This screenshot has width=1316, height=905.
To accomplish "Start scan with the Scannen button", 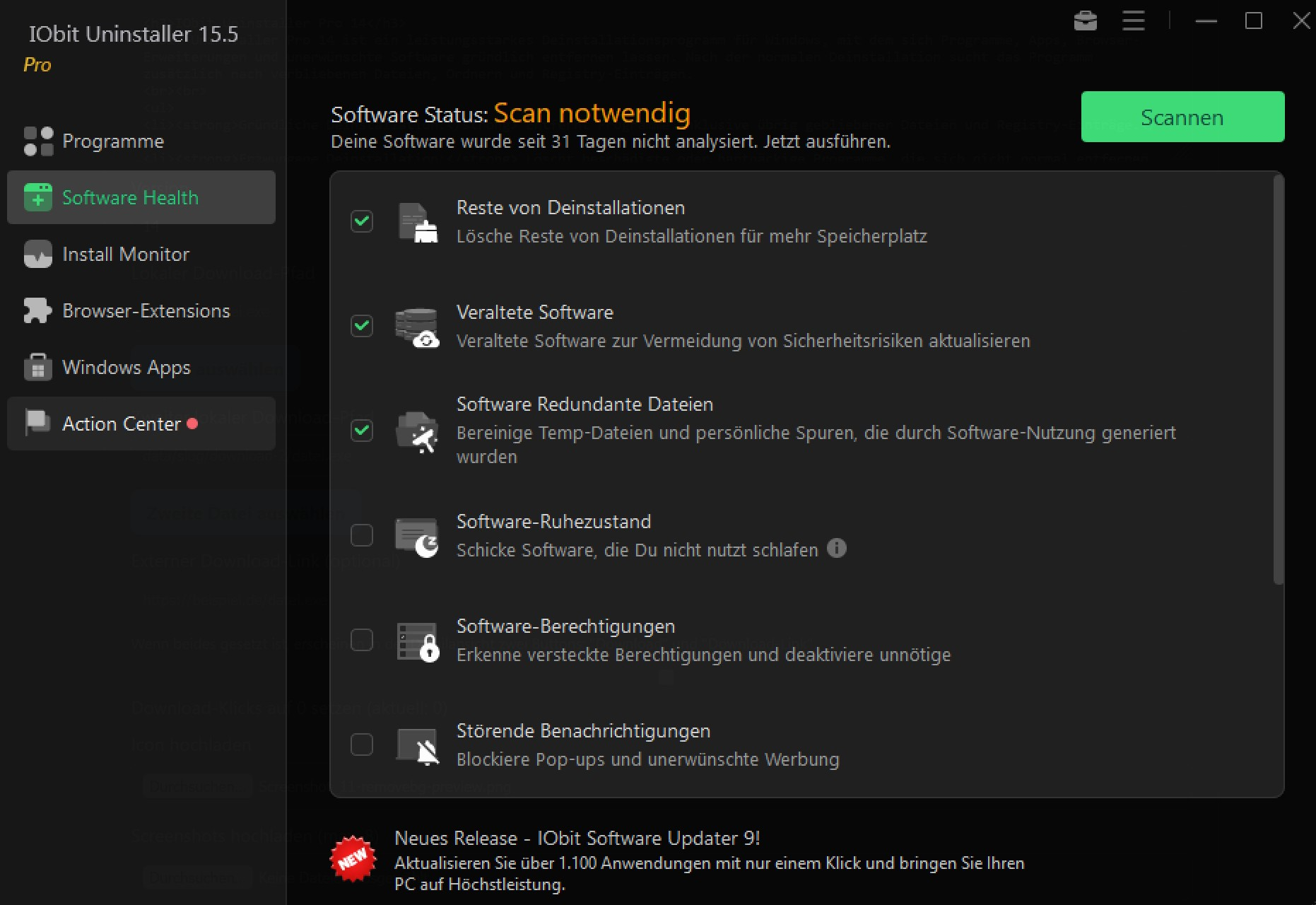I will (1182, 117).
